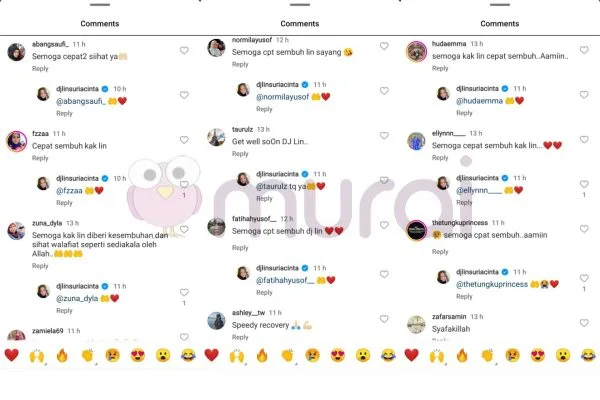Reply to hudaemma's comment
Viewport: 600px width, 400px height.
[x=440, y=69]
